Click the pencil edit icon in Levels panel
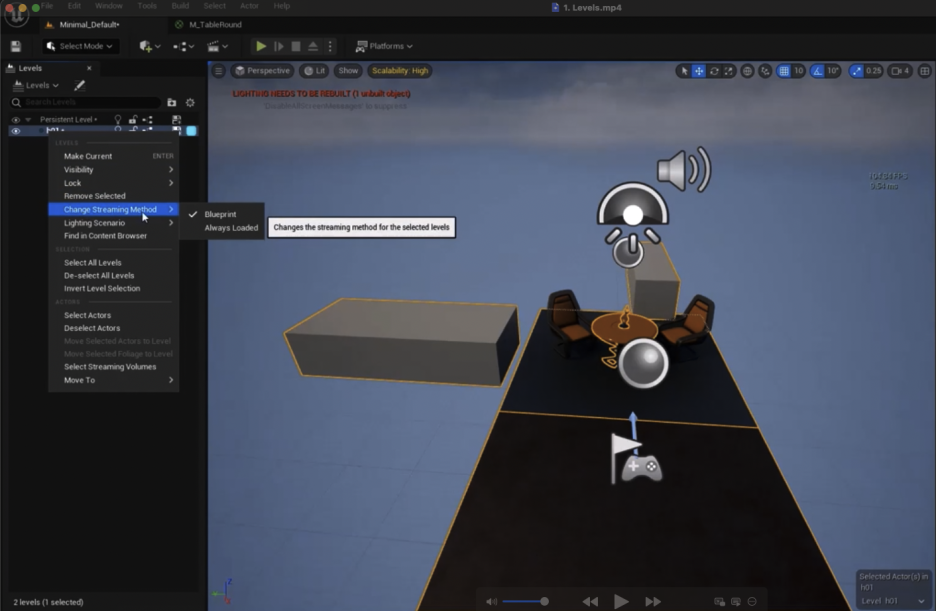Image resolution: width=936 pixels, height=611 pixels. click(x=79, y=85)
